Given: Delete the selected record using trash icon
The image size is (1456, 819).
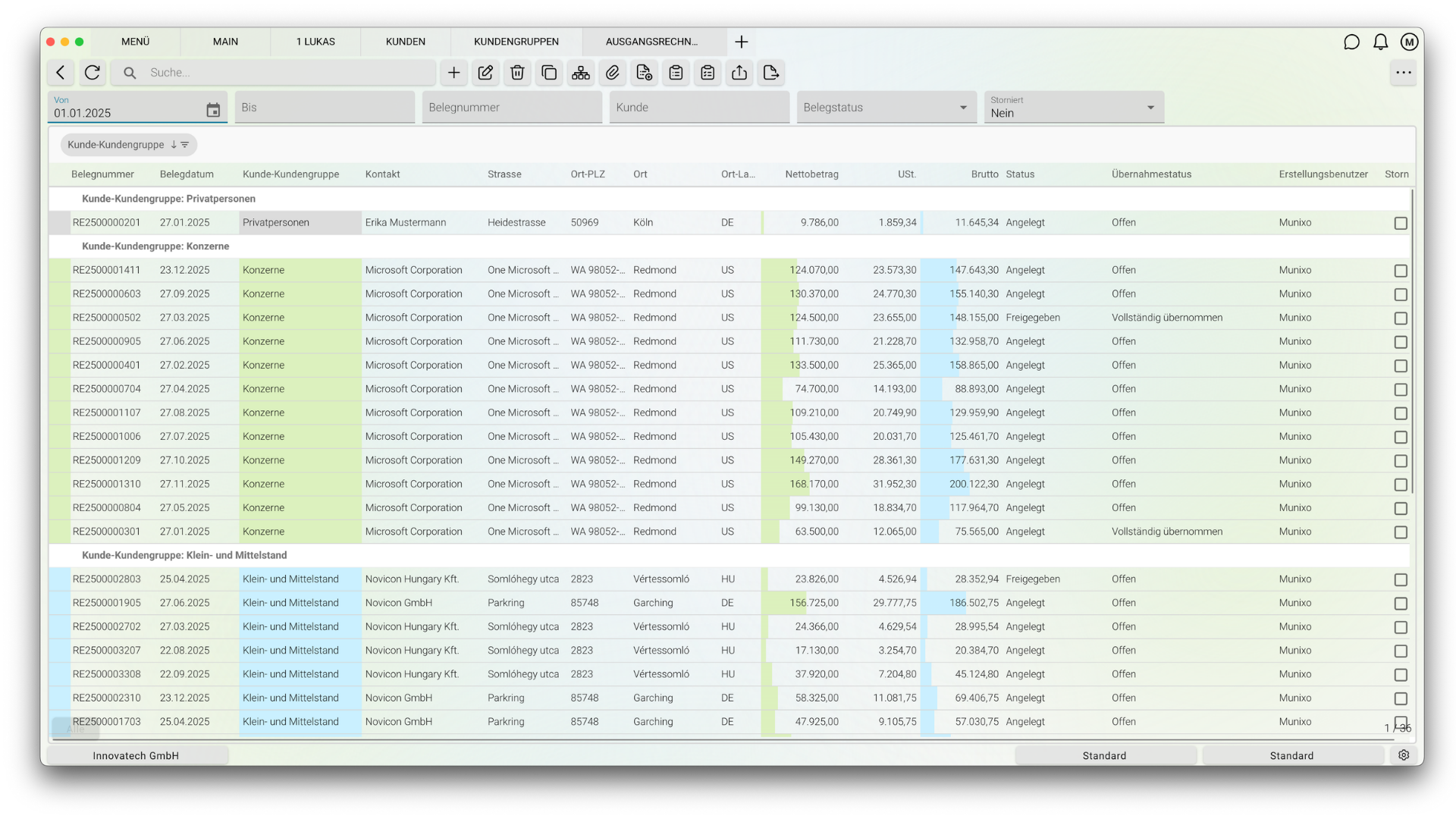Looking at the screenshot, I should [x=517, y=73].
